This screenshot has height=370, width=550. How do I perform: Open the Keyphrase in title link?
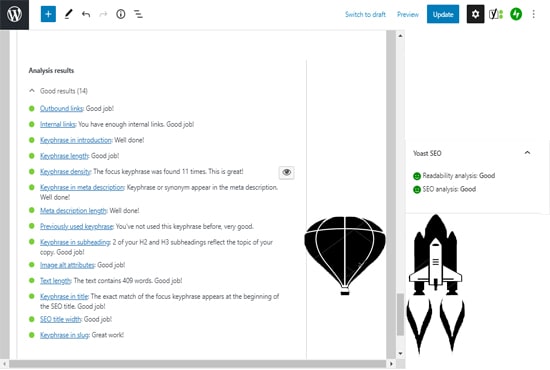pyautogui.click(x=64, y=297)
